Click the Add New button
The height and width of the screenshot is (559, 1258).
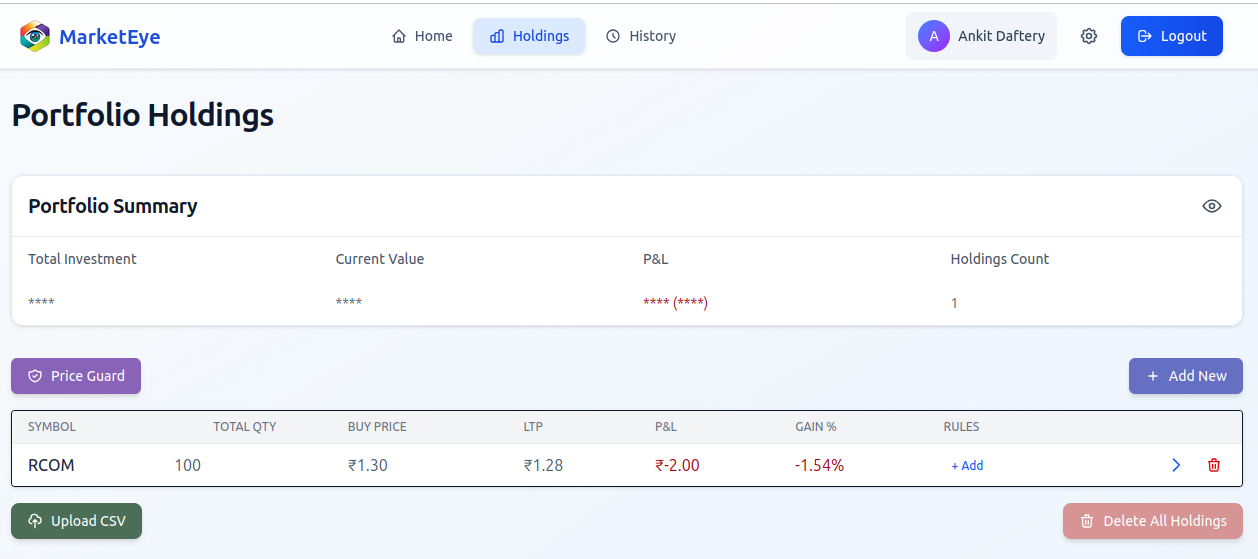click(x=1185, y=376)
